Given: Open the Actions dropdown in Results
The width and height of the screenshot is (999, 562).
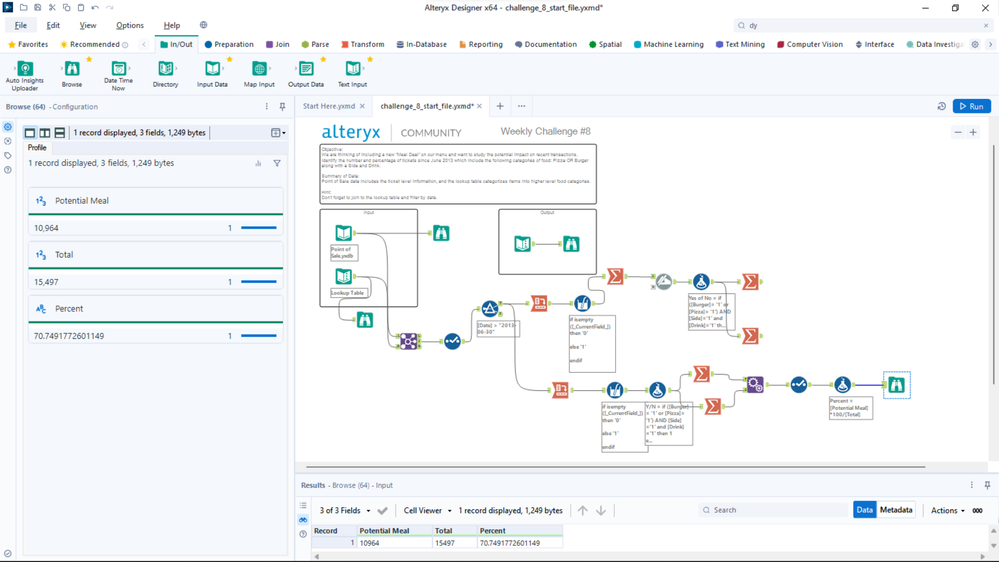Looking at the screenshot, I should tap(947, 510).
